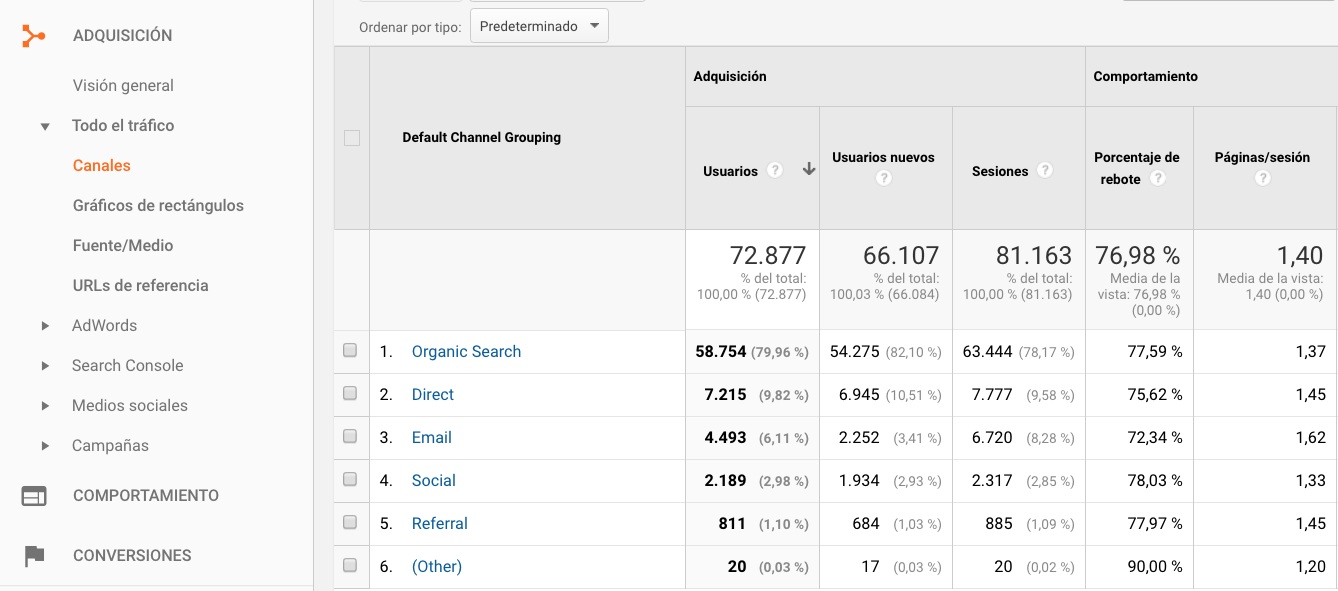Viewport: 1338px width, 591px height.
Task: Check the select-all checkbox in table header
Action: click(x=351, y=140)
